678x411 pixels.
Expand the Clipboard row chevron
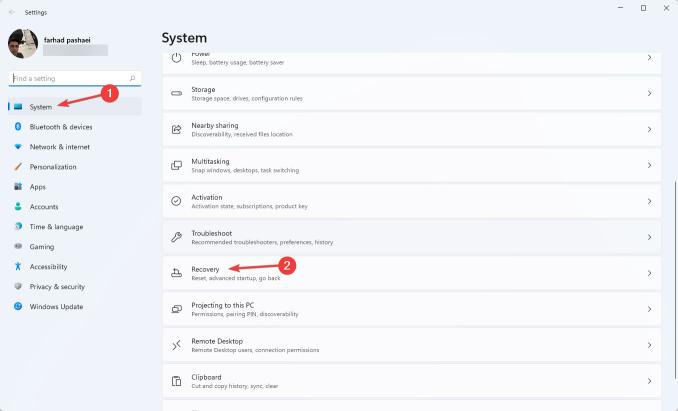click(649, 381)
